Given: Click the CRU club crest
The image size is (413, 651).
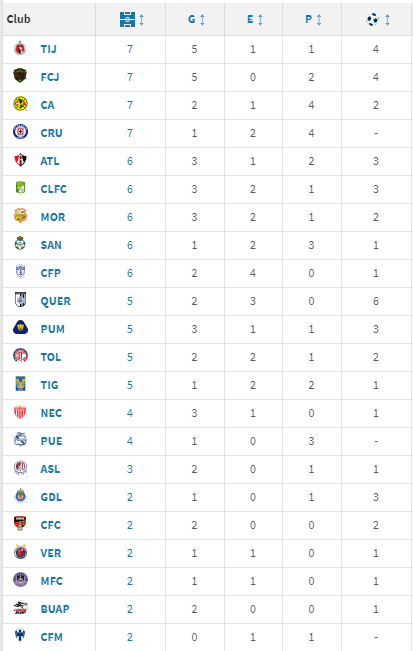Looking at the screenshot, I should pos(20,132).
